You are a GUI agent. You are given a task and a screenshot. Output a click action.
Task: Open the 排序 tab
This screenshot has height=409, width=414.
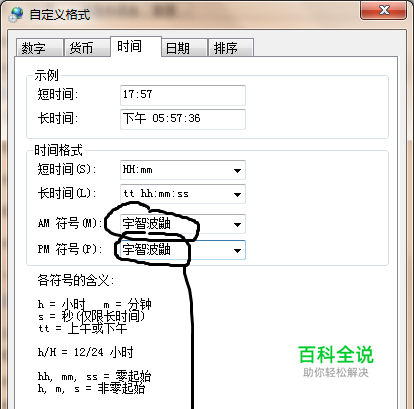231,48
